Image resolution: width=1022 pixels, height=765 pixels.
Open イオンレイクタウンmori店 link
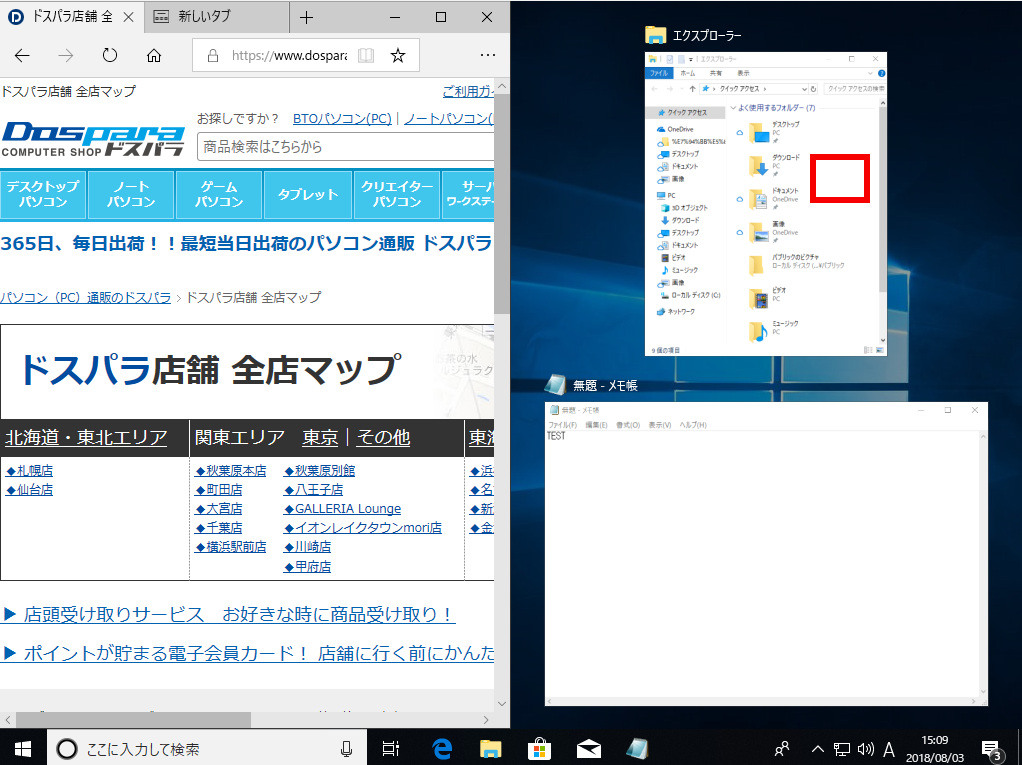pyautogui.click(x=362, y=527)
